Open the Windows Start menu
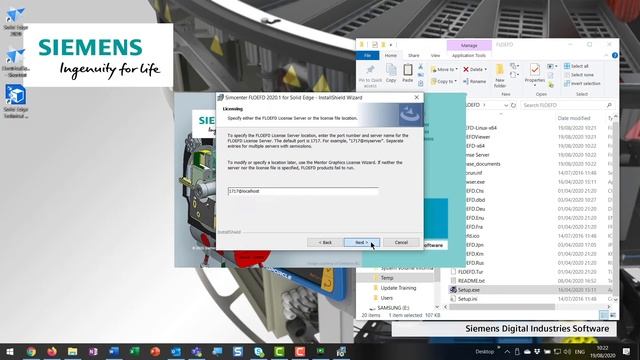The image size is (640, 360). point(10,351)
